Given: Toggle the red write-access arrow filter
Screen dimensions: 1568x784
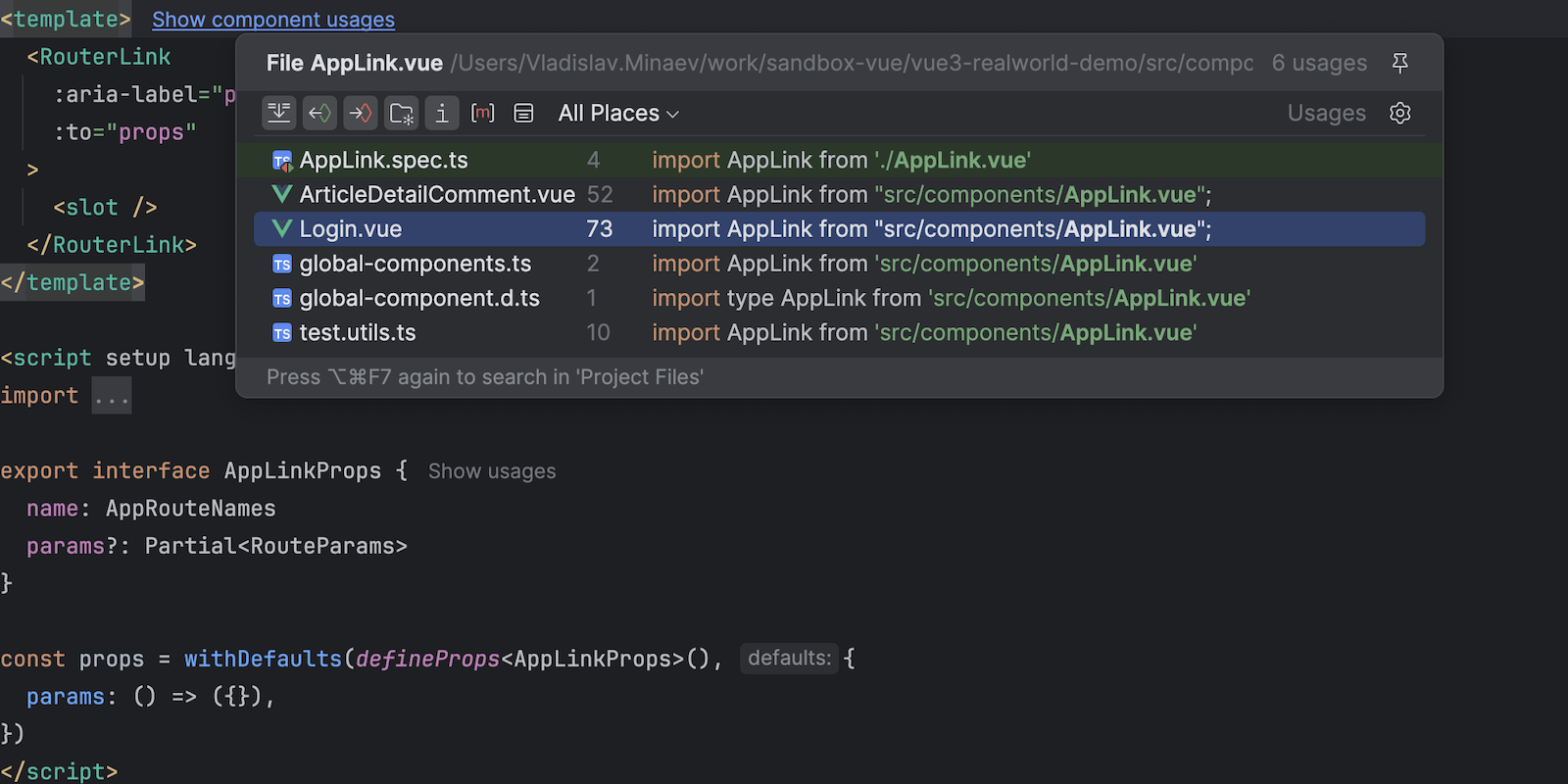Looking at the screenshot, I should coord(361,114).
